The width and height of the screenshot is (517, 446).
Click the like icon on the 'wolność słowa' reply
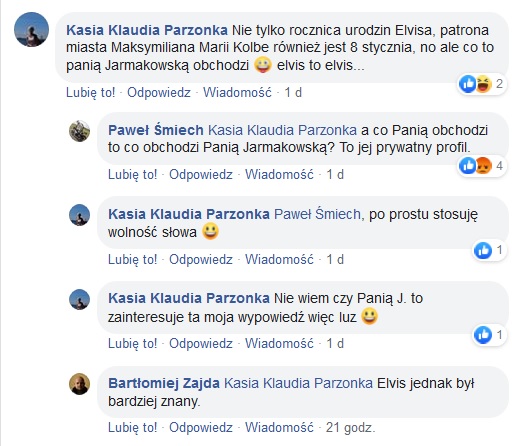[x=483, y=250]
